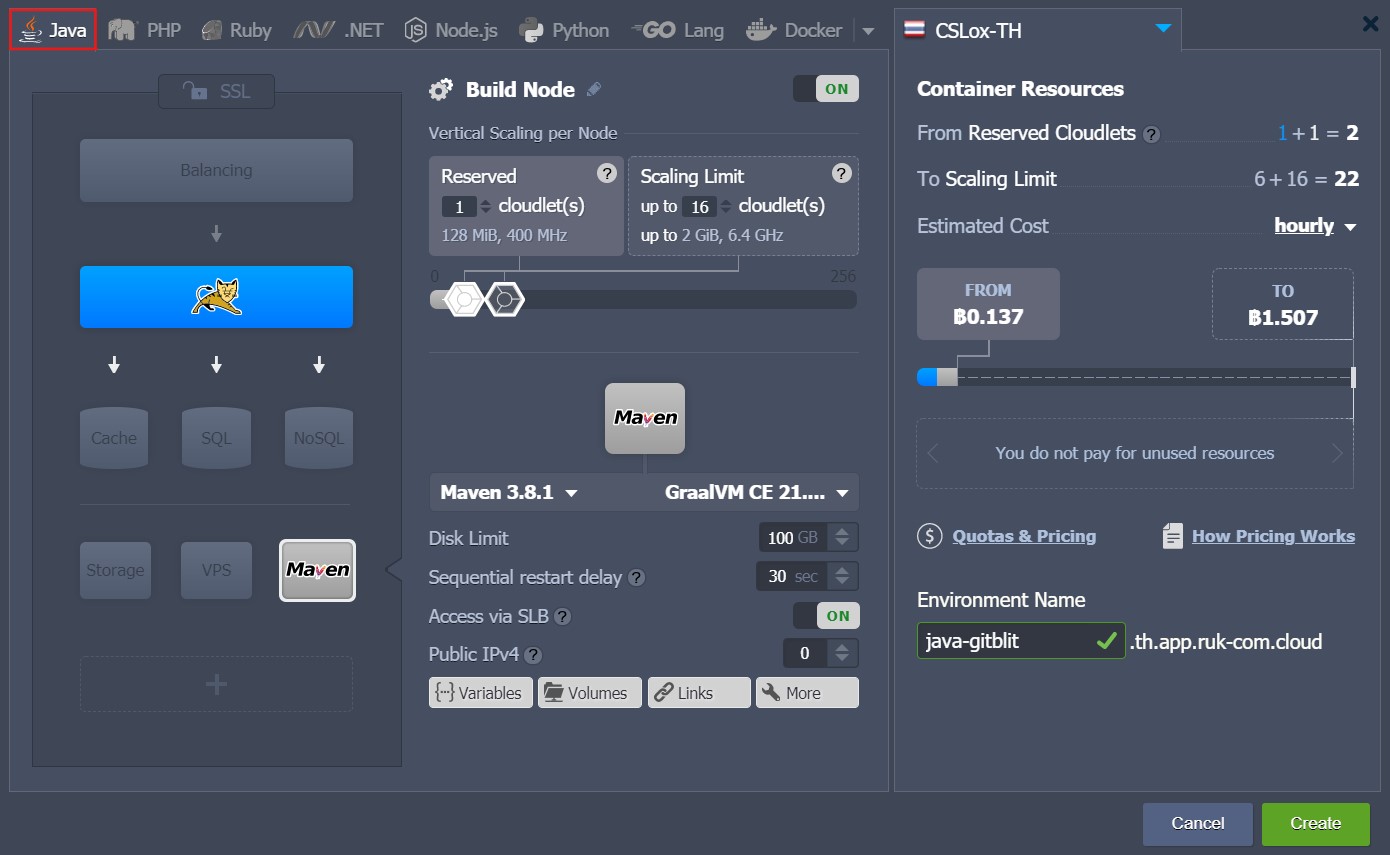Open the Links button
The height and width of the screenshot is (855, 1390).
(x=699, y=693)
